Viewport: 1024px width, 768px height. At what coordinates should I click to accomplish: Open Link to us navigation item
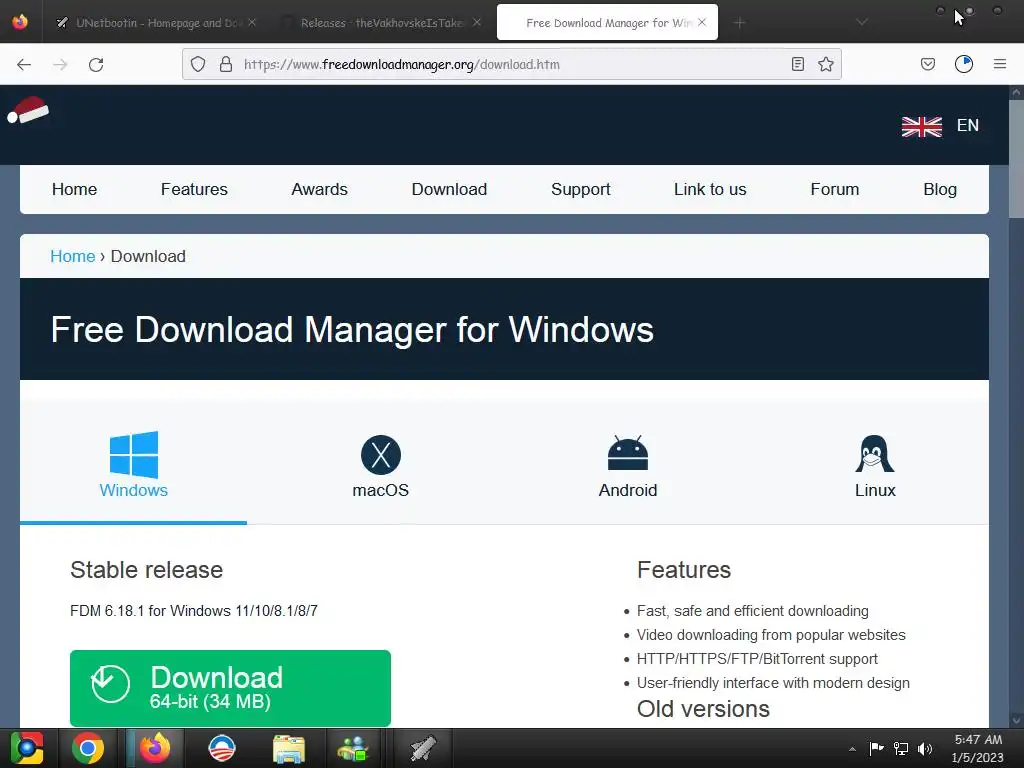click(x=710, y=189)
